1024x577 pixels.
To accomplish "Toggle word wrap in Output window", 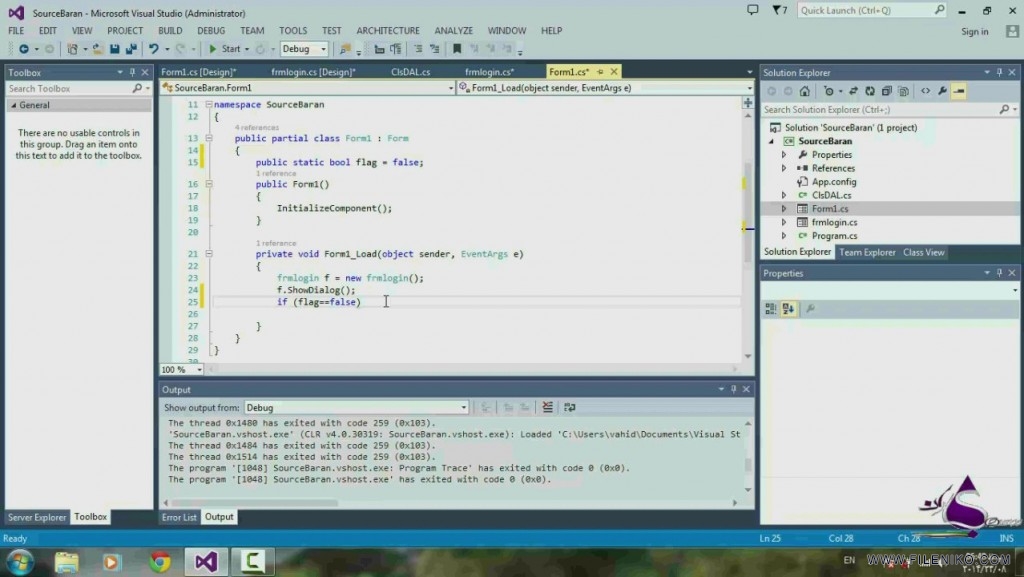I will [569, 407].
